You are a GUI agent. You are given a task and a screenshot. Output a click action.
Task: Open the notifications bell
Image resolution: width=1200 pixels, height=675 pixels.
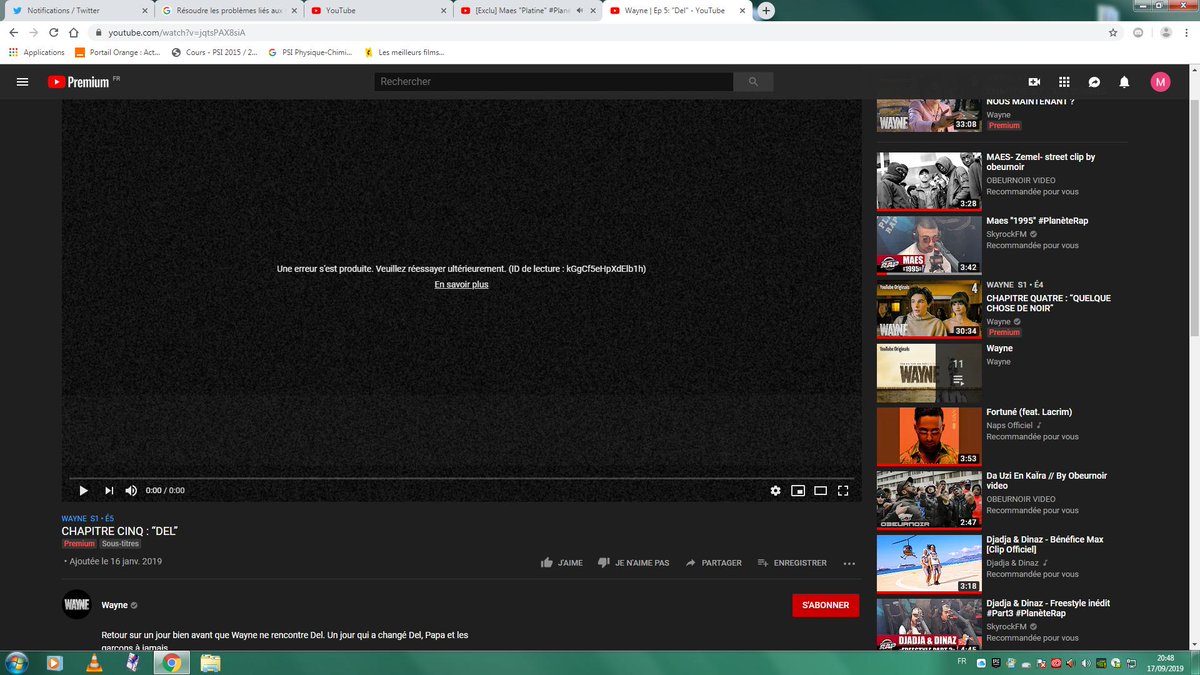point(1124,82)
